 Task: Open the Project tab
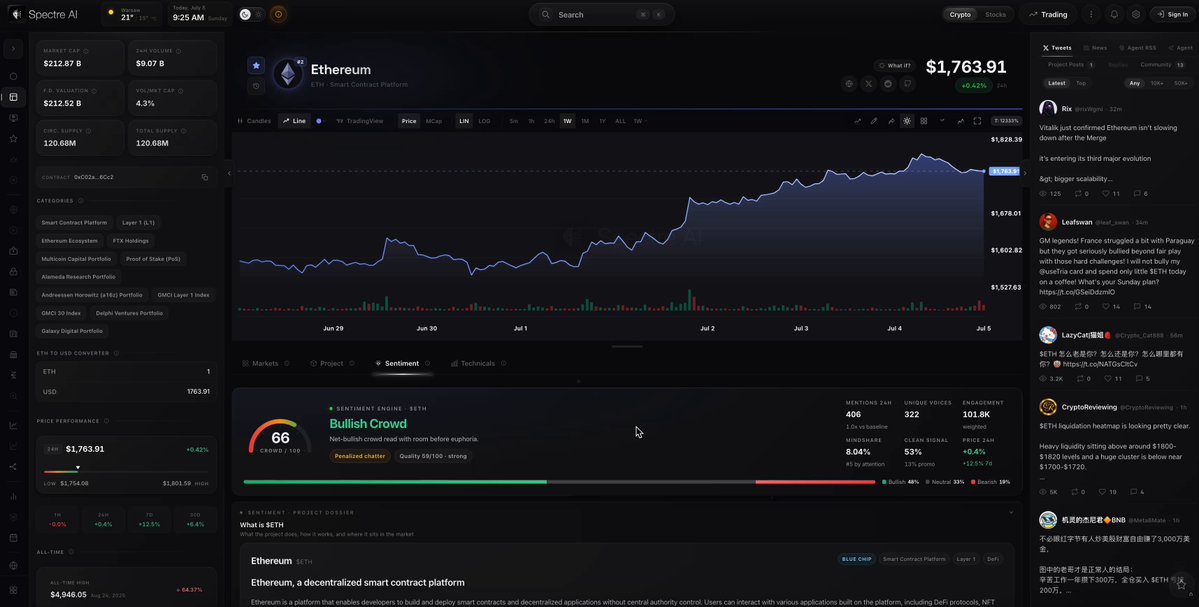(x=332, y=363)
